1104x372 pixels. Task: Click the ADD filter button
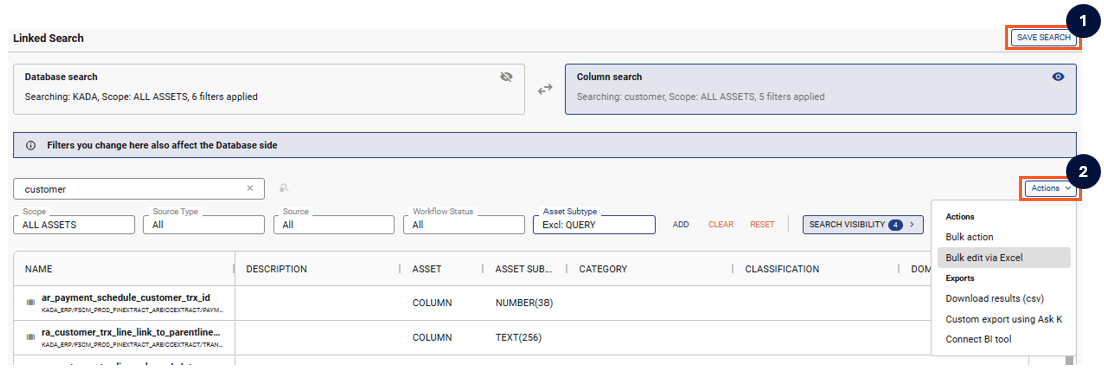tap(681, 225)
